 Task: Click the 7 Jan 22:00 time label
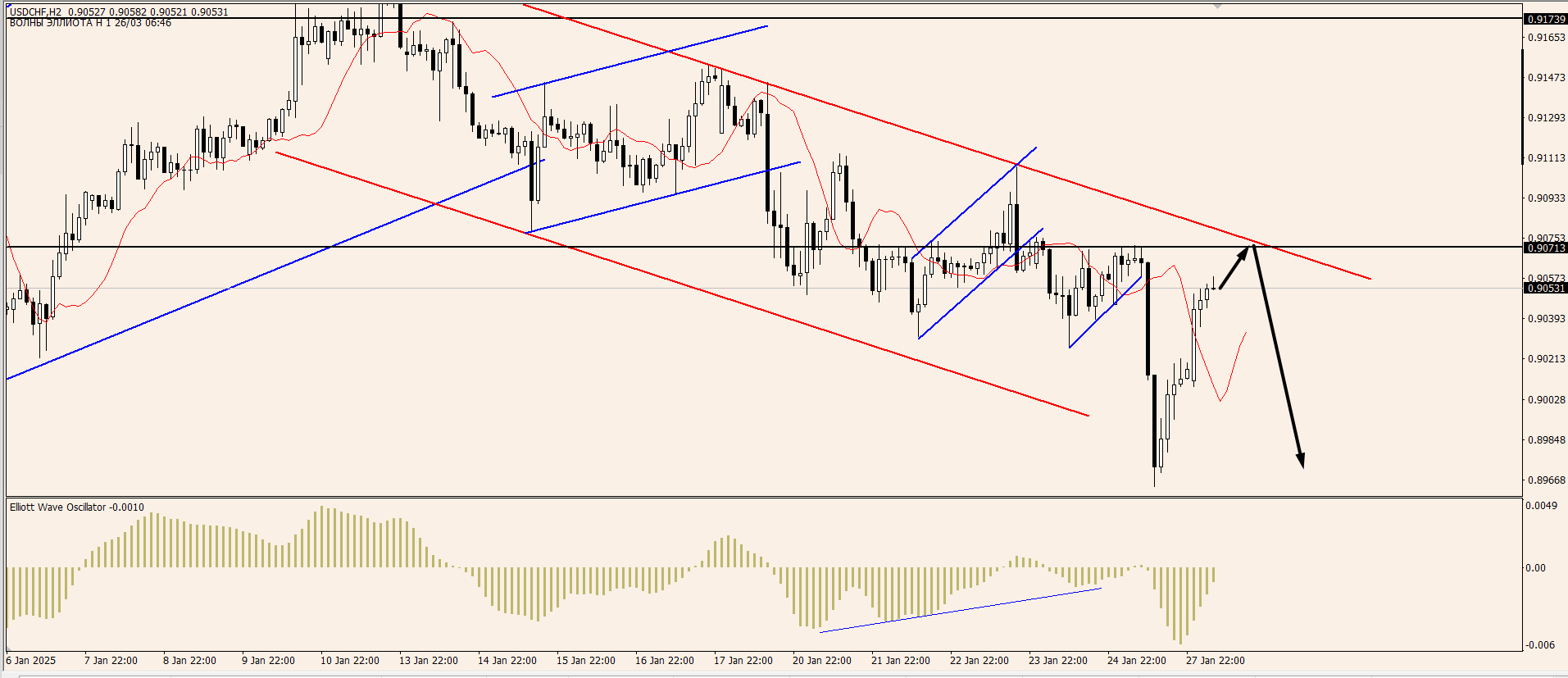pos(111,661)
